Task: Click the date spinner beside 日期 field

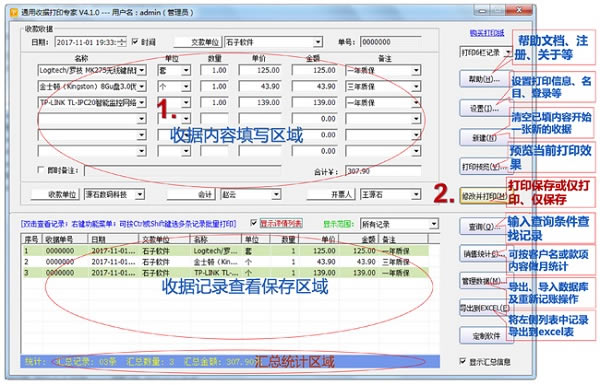Action: pyautogui.click(x=122, y=42)
